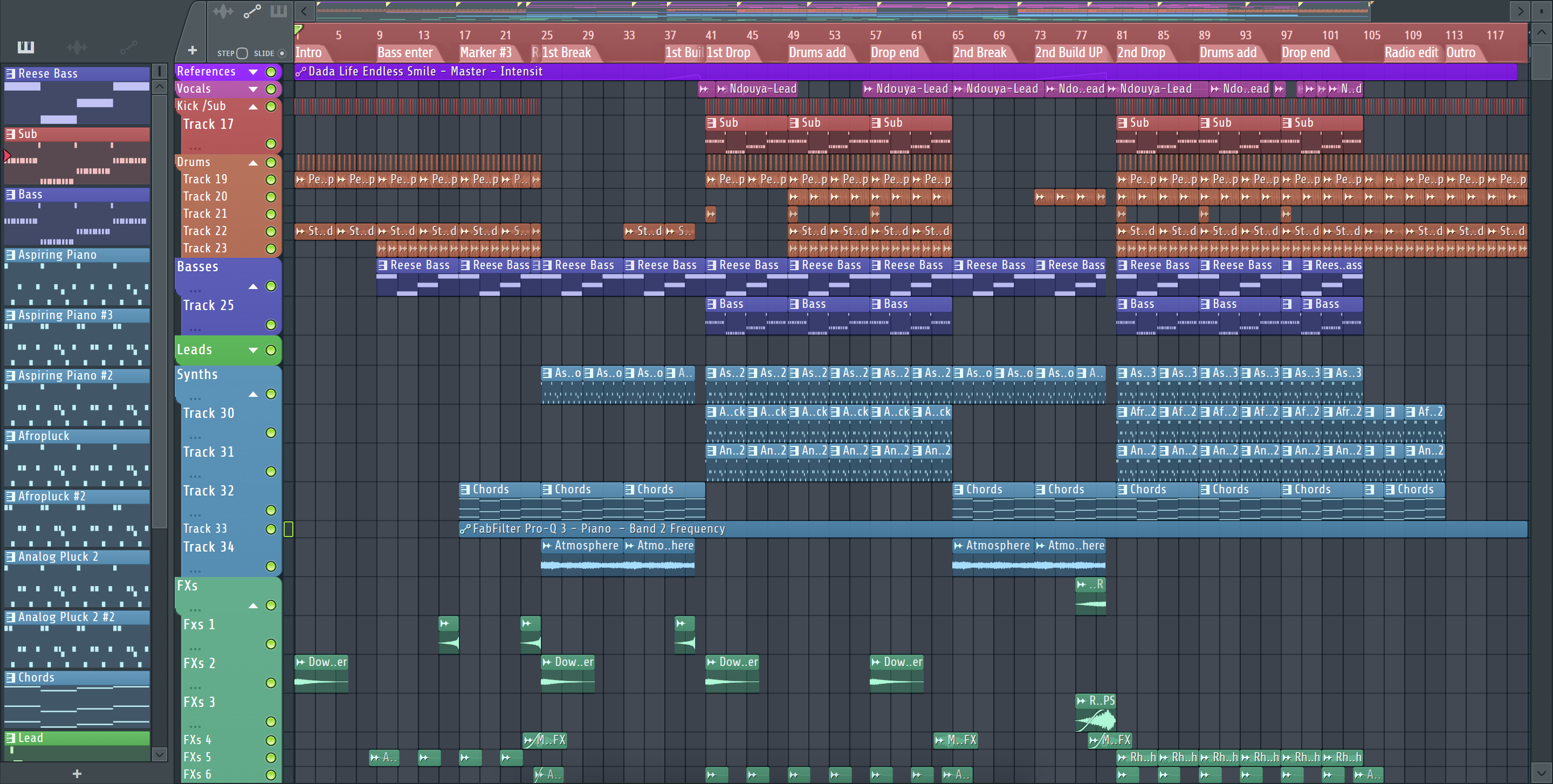Jump to the 1st Drop marker
This screenshot has height=784, width=1553.
tap(729, 52)
